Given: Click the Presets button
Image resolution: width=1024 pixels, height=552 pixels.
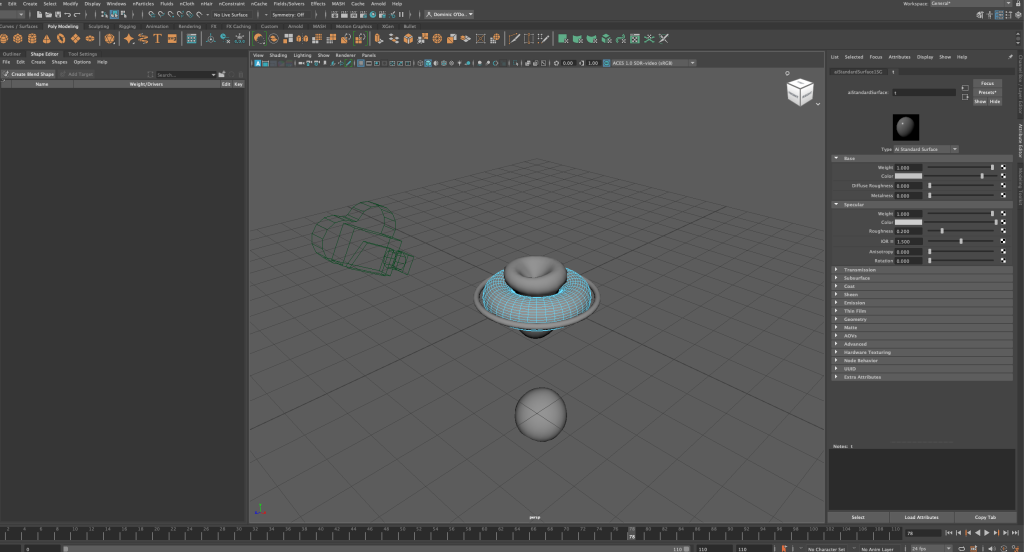Looking at the screenshot, I should (986, 92).
